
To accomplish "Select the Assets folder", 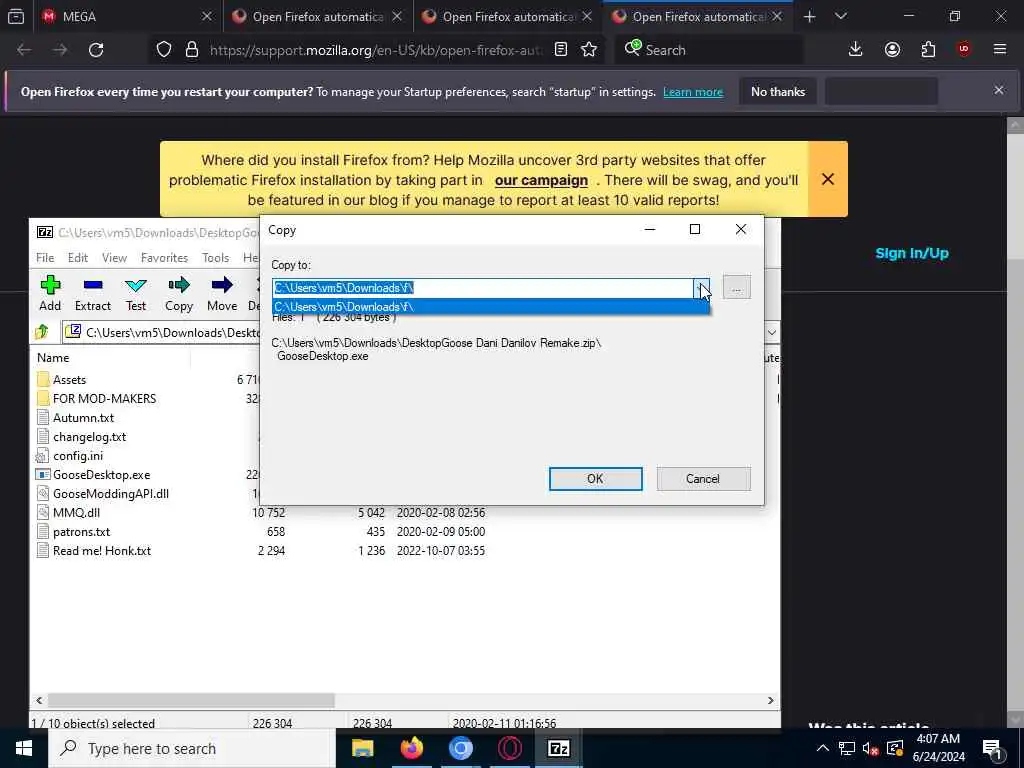I will pyautogui.click(x=69, y=380).
